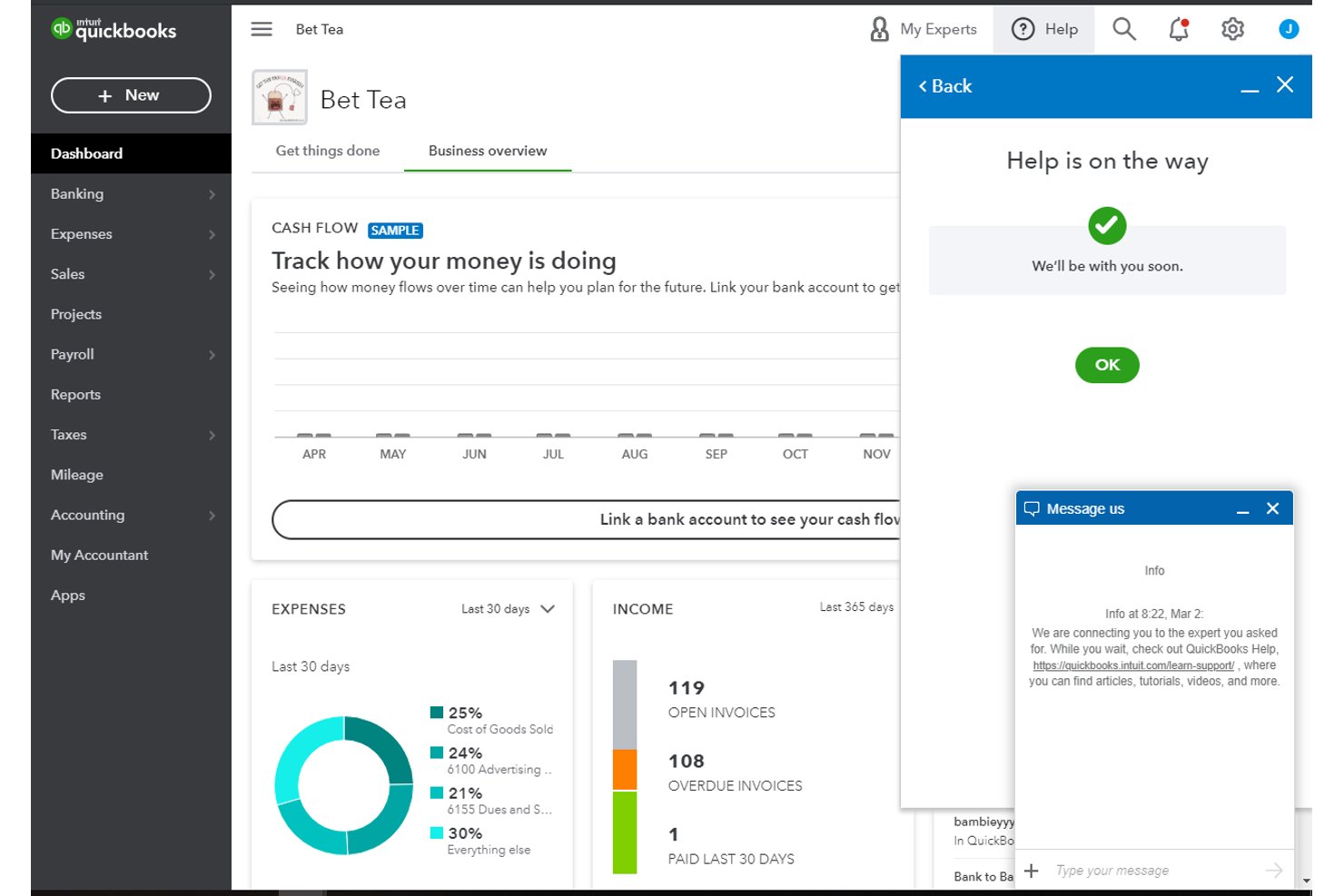Viewport: 1344px width, 896px height.
Task: Expand the Accounting submenu arrow
Action: pyautogui.click(x=212, y=516)
